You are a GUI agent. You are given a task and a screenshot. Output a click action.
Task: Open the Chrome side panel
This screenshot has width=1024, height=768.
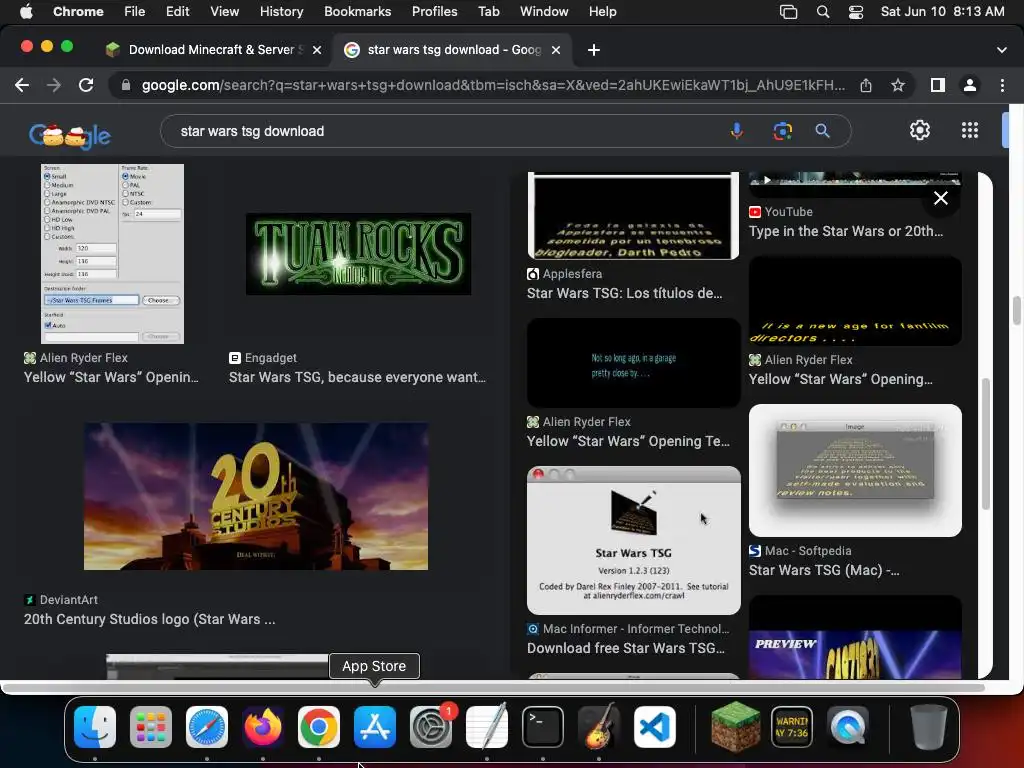coord(938,85)
